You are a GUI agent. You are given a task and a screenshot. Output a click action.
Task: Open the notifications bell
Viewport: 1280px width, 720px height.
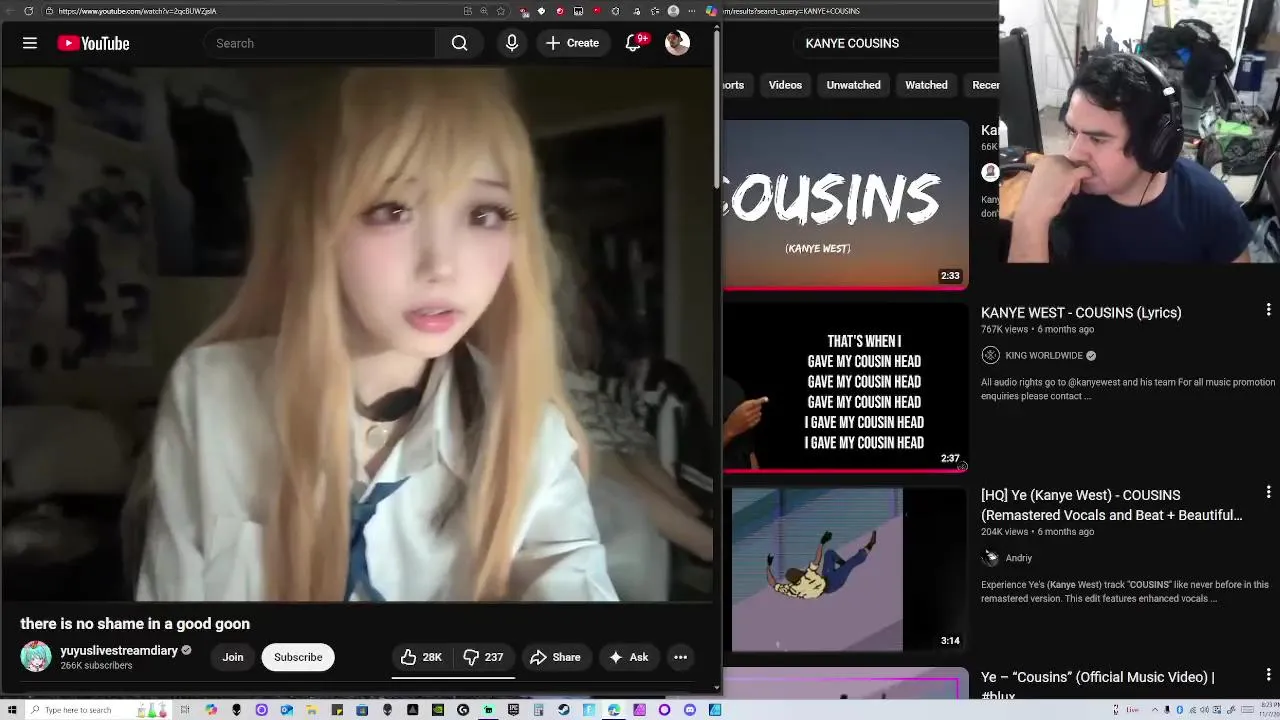click(x=634, y=43)
